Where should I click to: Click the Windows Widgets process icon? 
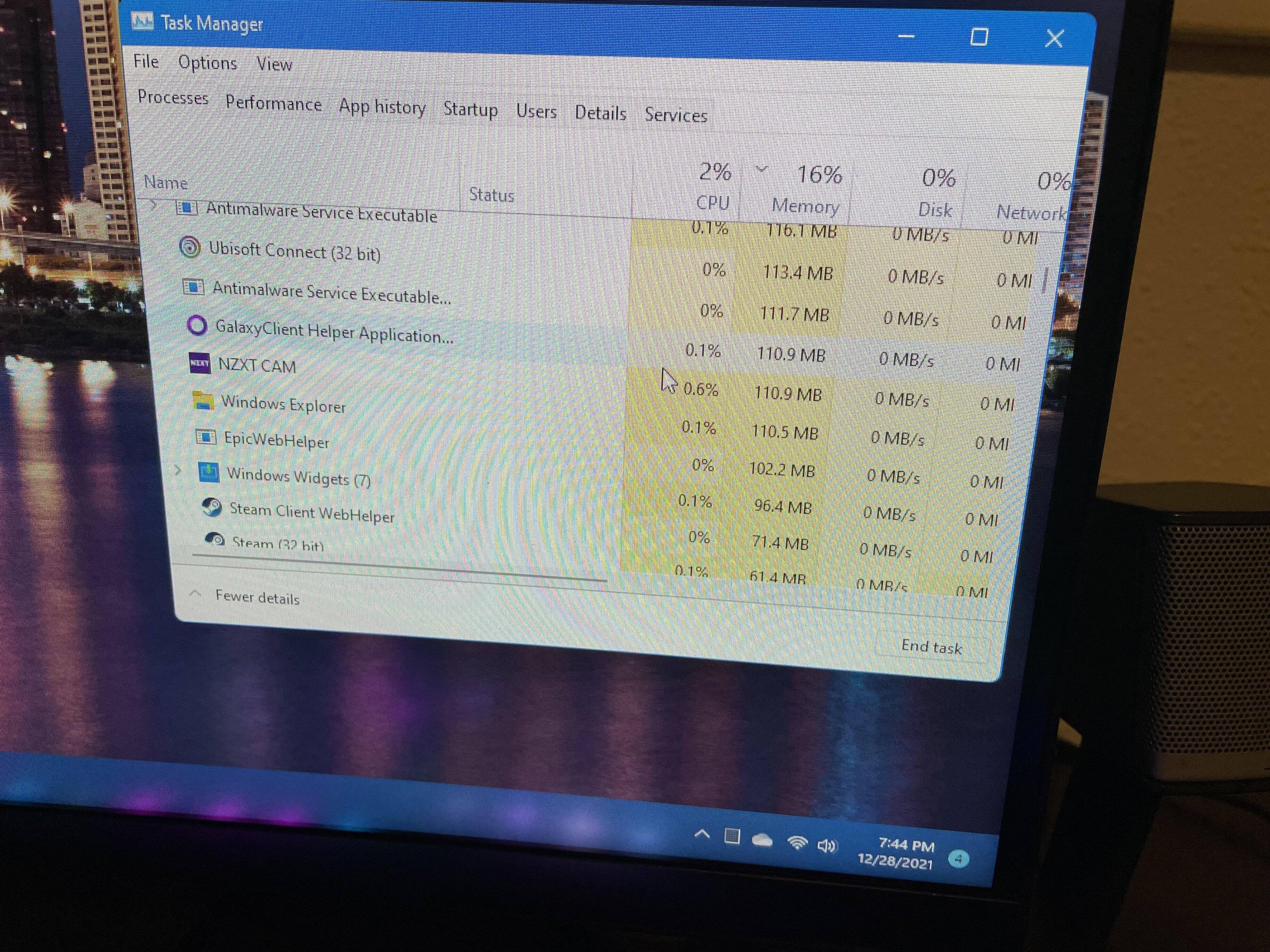click(x=208, y=472)
